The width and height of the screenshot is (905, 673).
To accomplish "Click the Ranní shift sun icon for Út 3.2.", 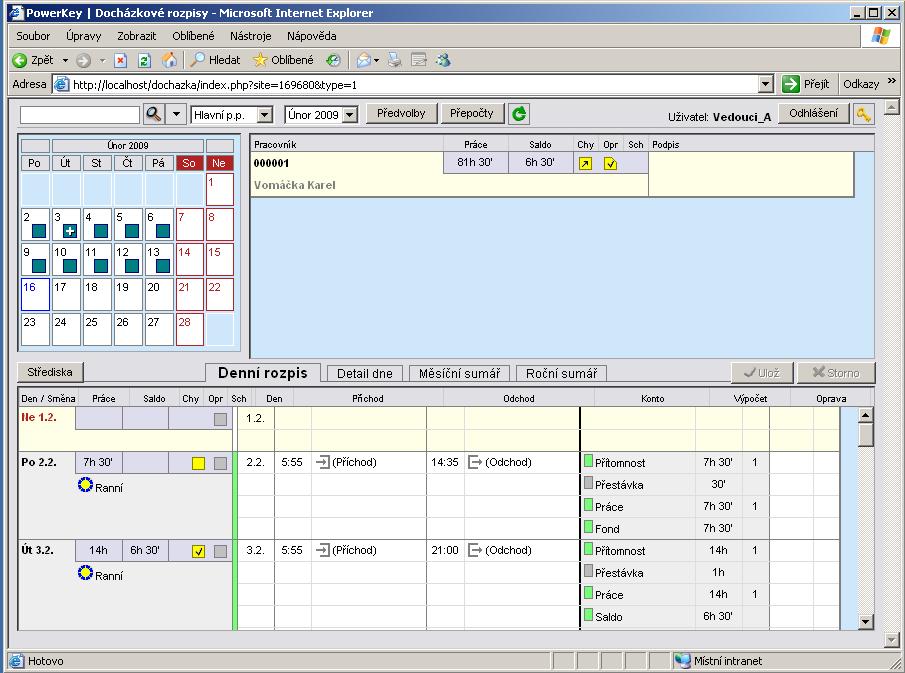I will 85,573.
